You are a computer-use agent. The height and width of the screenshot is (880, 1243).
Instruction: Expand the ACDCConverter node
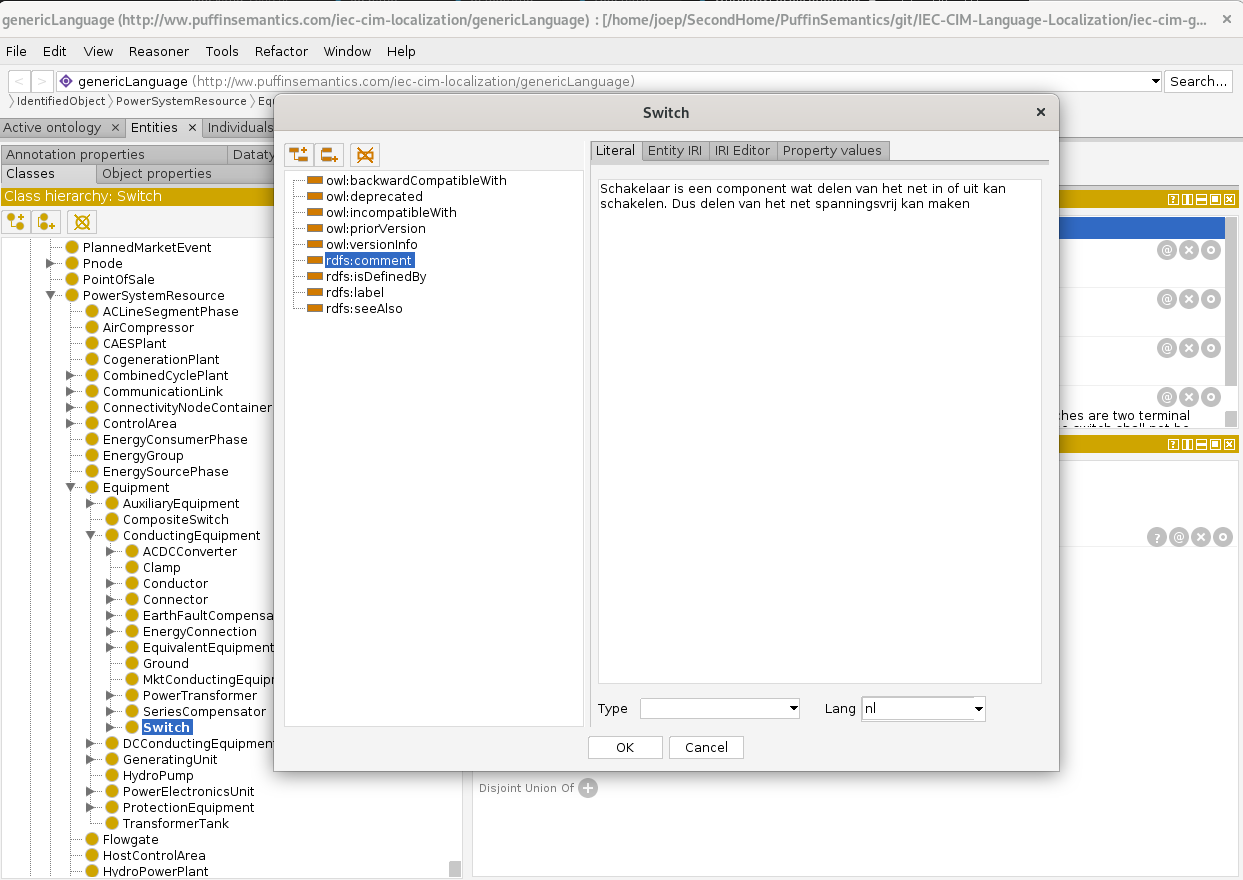click(111, 552)
